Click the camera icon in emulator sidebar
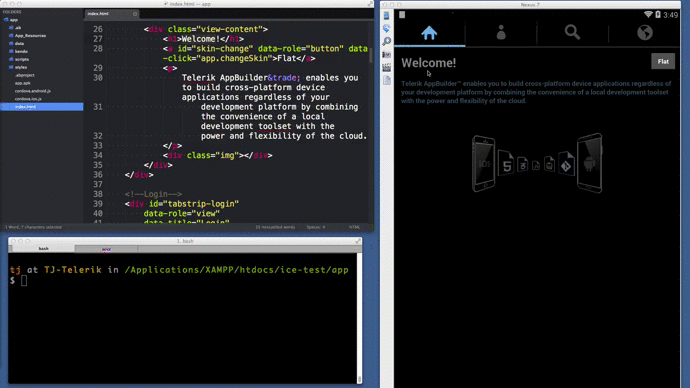690x388 pixels. [x=386, y=55]
